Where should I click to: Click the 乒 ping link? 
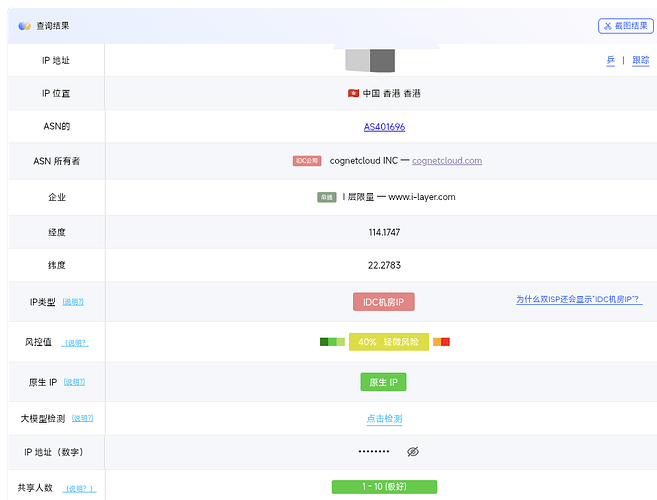[x=610, y=60]
